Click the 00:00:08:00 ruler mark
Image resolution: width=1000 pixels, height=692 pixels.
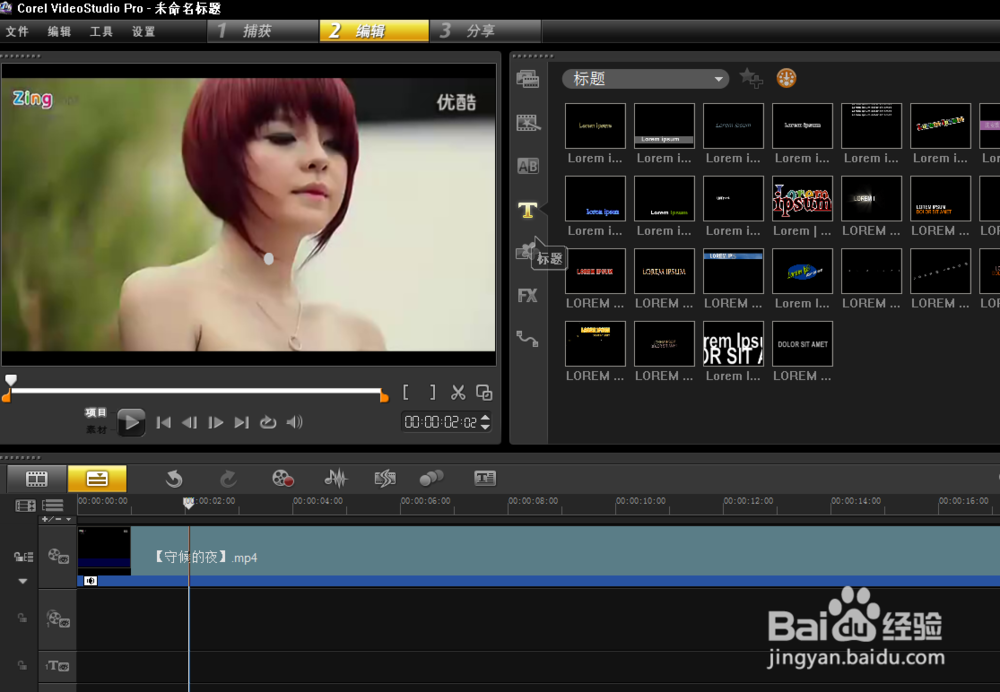pyautogui.click(x=533, y=501)
